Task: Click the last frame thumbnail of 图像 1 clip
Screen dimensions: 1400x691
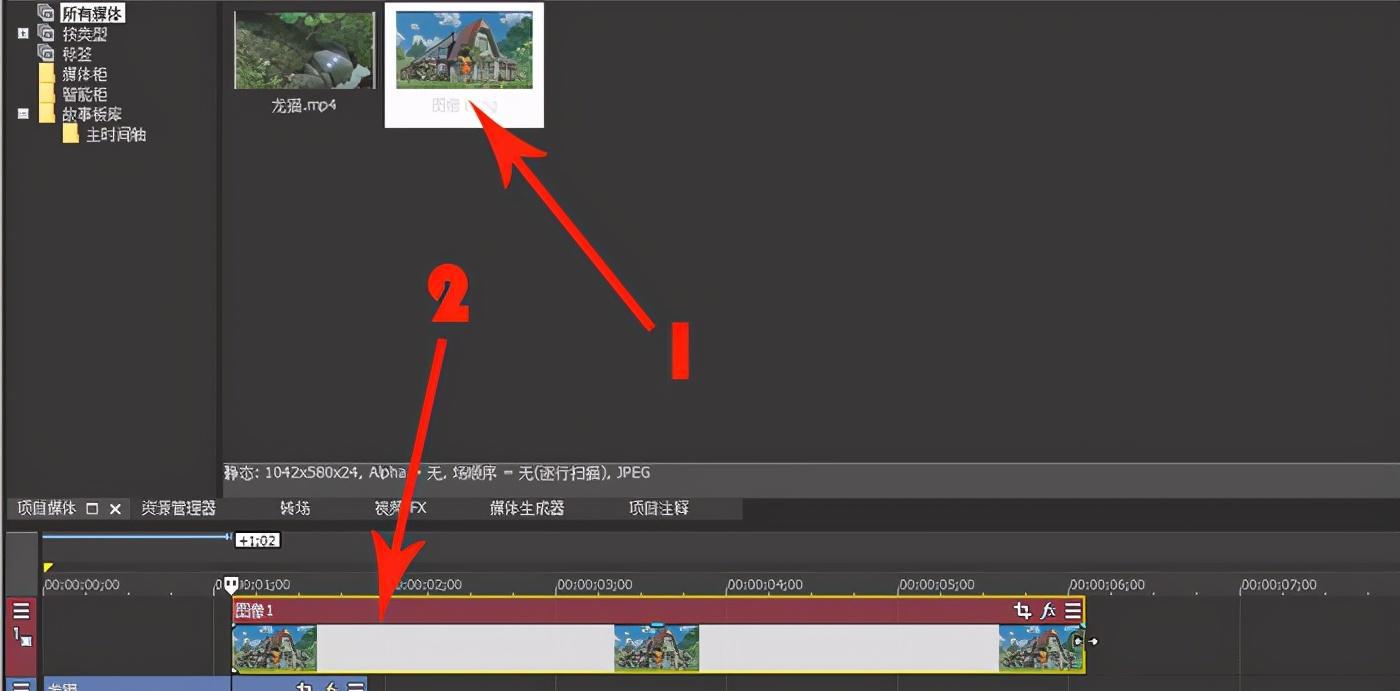Action: coord(1039,648)
